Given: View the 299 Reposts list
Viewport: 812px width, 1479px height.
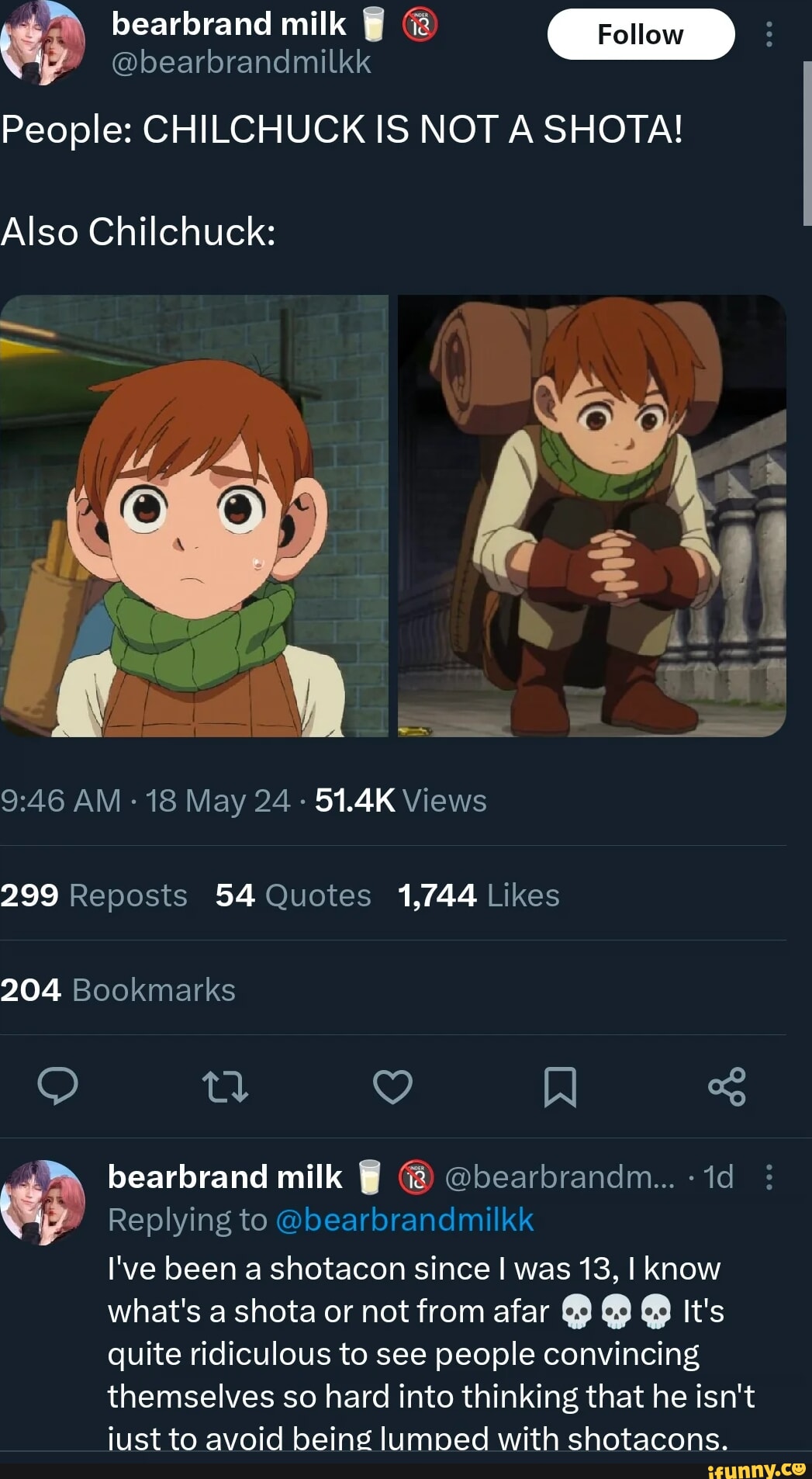Looking at the screenshot, I should click(x=94, y=895).
